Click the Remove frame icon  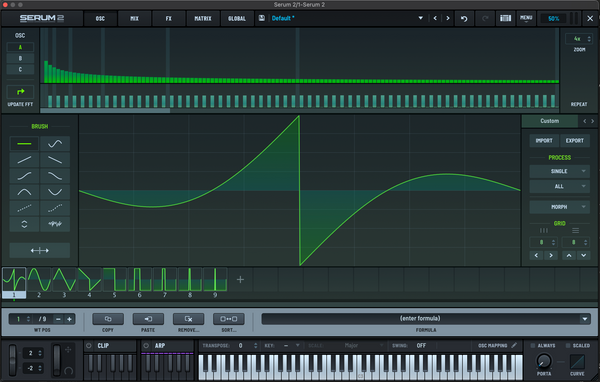pyautogui.click(x=188, y=319)
